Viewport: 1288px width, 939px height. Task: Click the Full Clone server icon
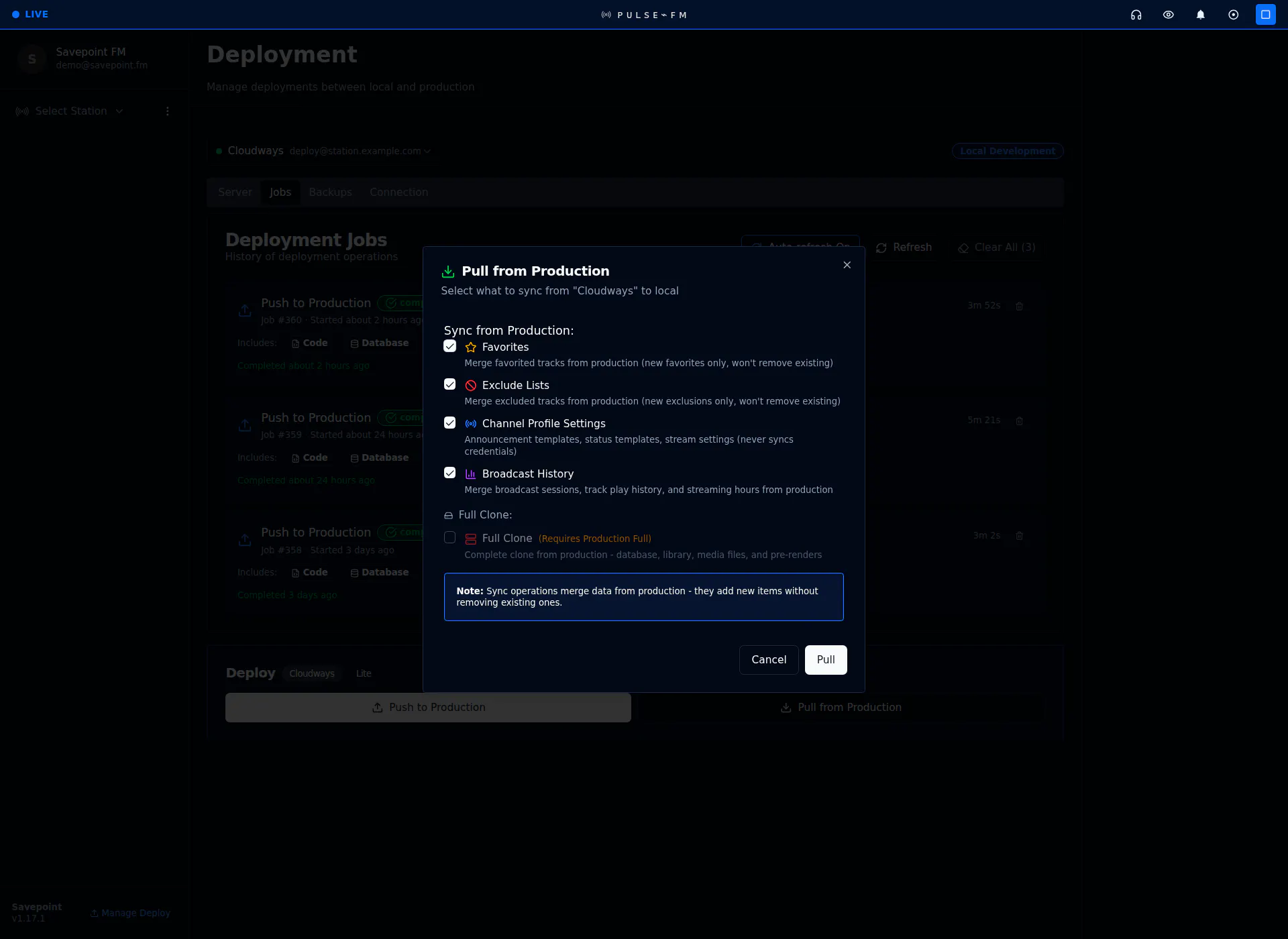point(470,539)
